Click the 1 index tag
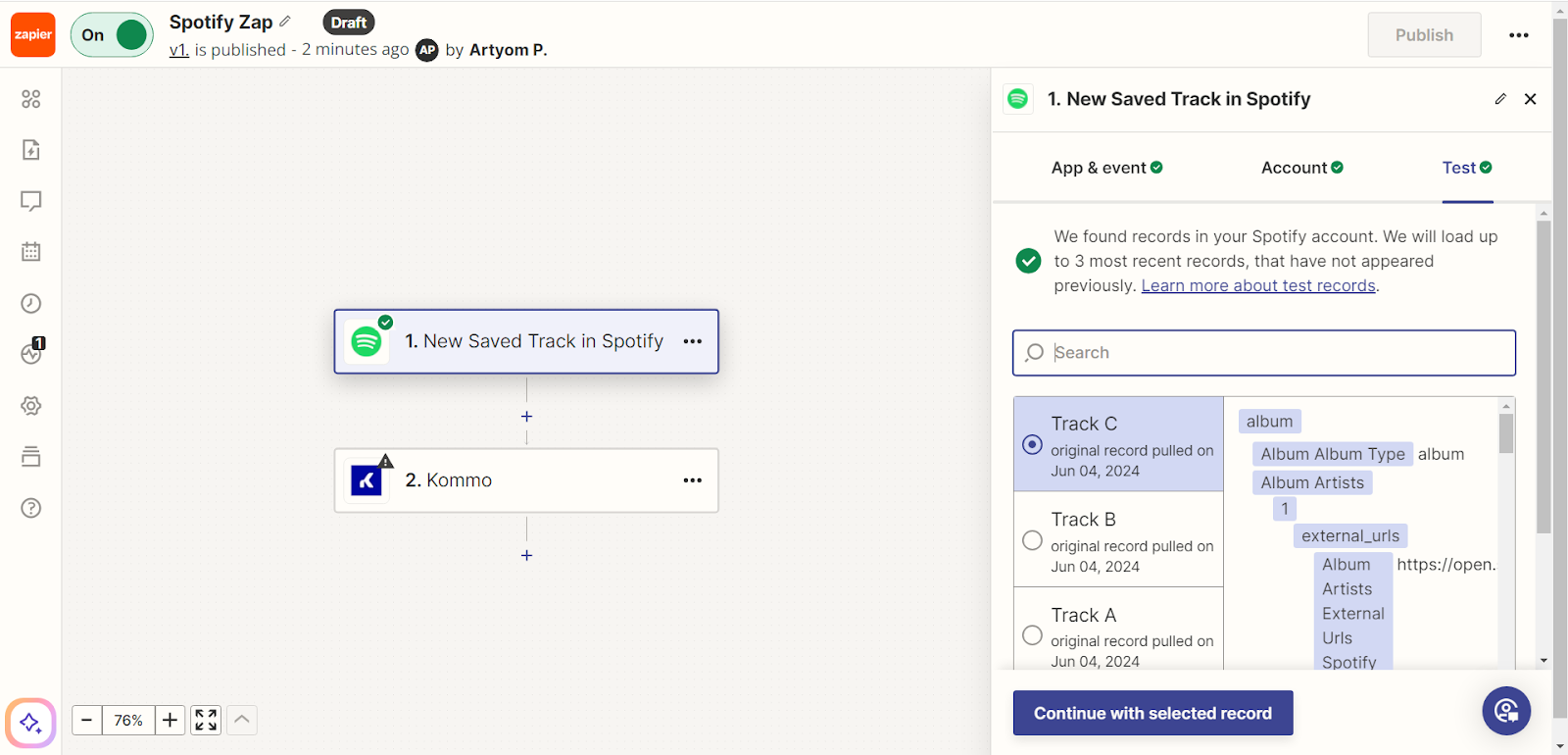Viewport: 1568px width, 755px height. (x=1285, y=509)
